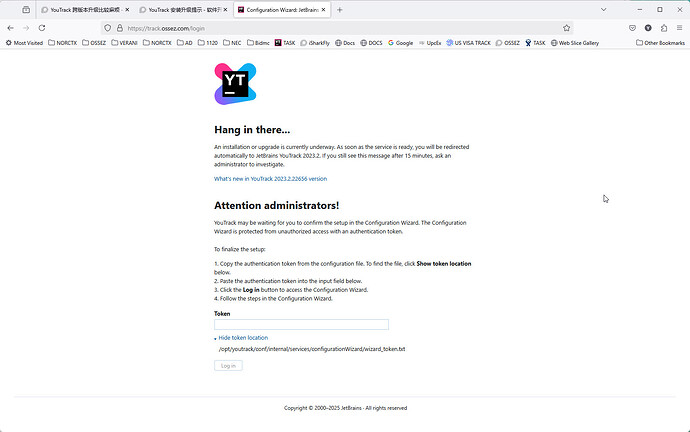The image size is (690, 432).
Task: Open the Firefox hamburger menu
Action: (679, 28)
